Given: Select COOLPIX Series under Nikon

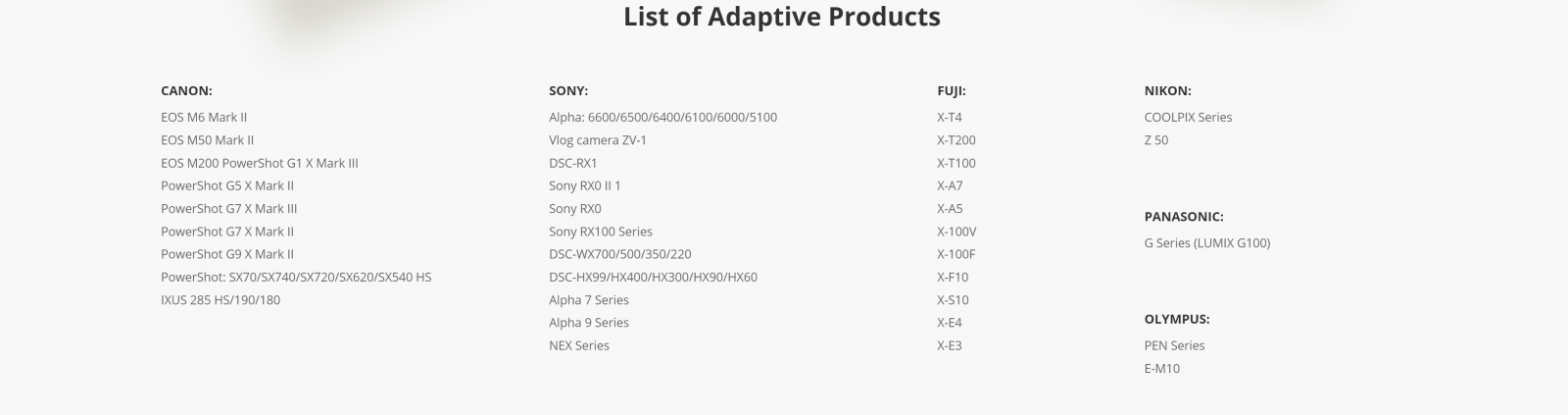Looking at the screenshot, I should (x=1189, y=117).
